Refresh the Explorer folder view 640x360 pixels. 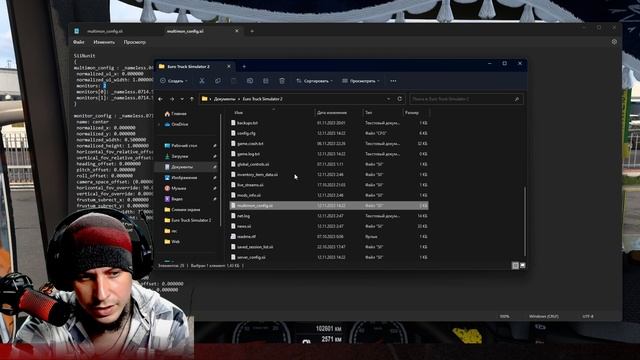(x=400, y=99)
